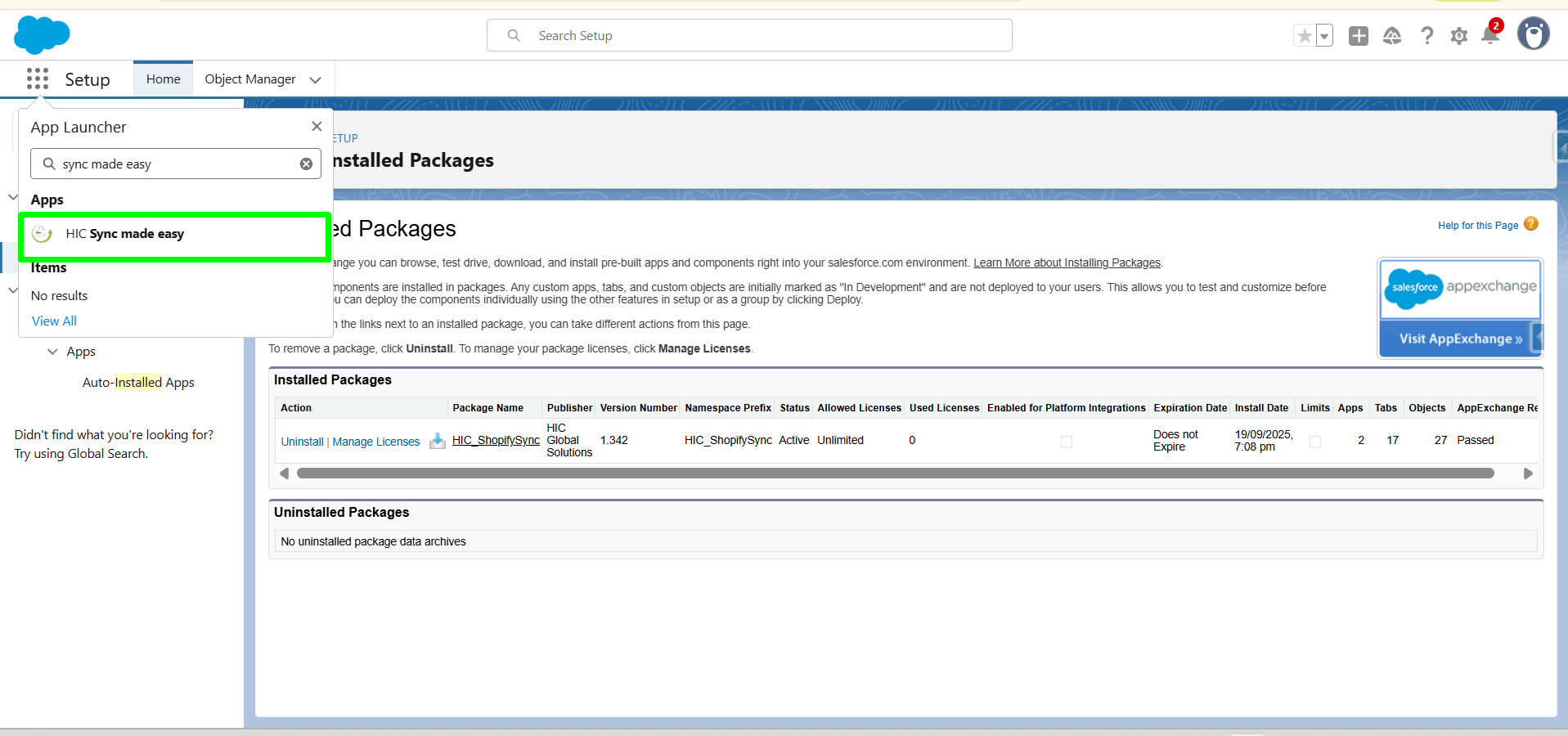Open the Setup gear menu
Screen dimensions: 1568x736
coord(1458,36)
